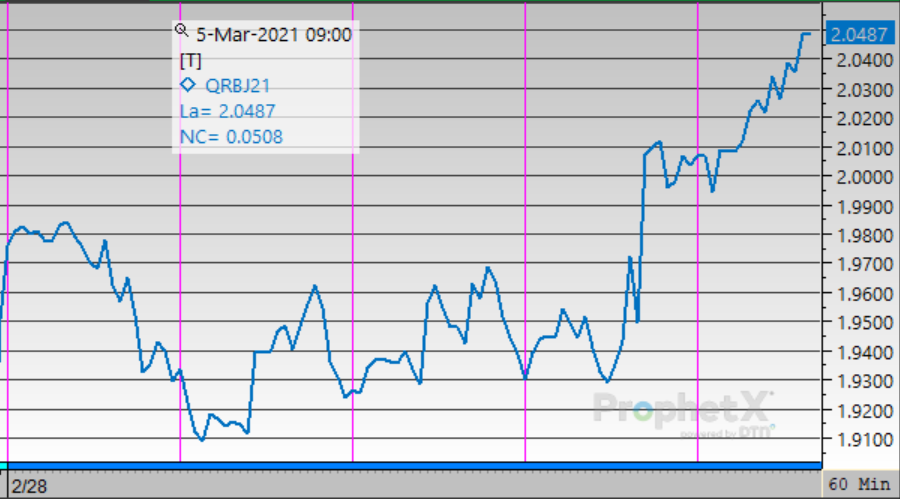Click the highlighted 2.0487 current price tag
The height and width of the screenshot is (499, 900).
click(858, 35)
